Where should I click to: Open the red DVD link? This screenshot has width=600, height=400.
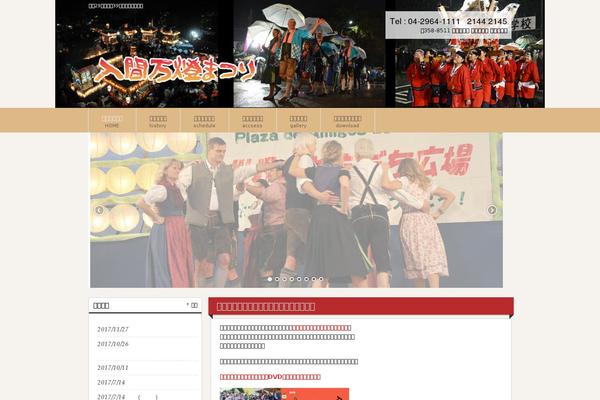[270, 377]
